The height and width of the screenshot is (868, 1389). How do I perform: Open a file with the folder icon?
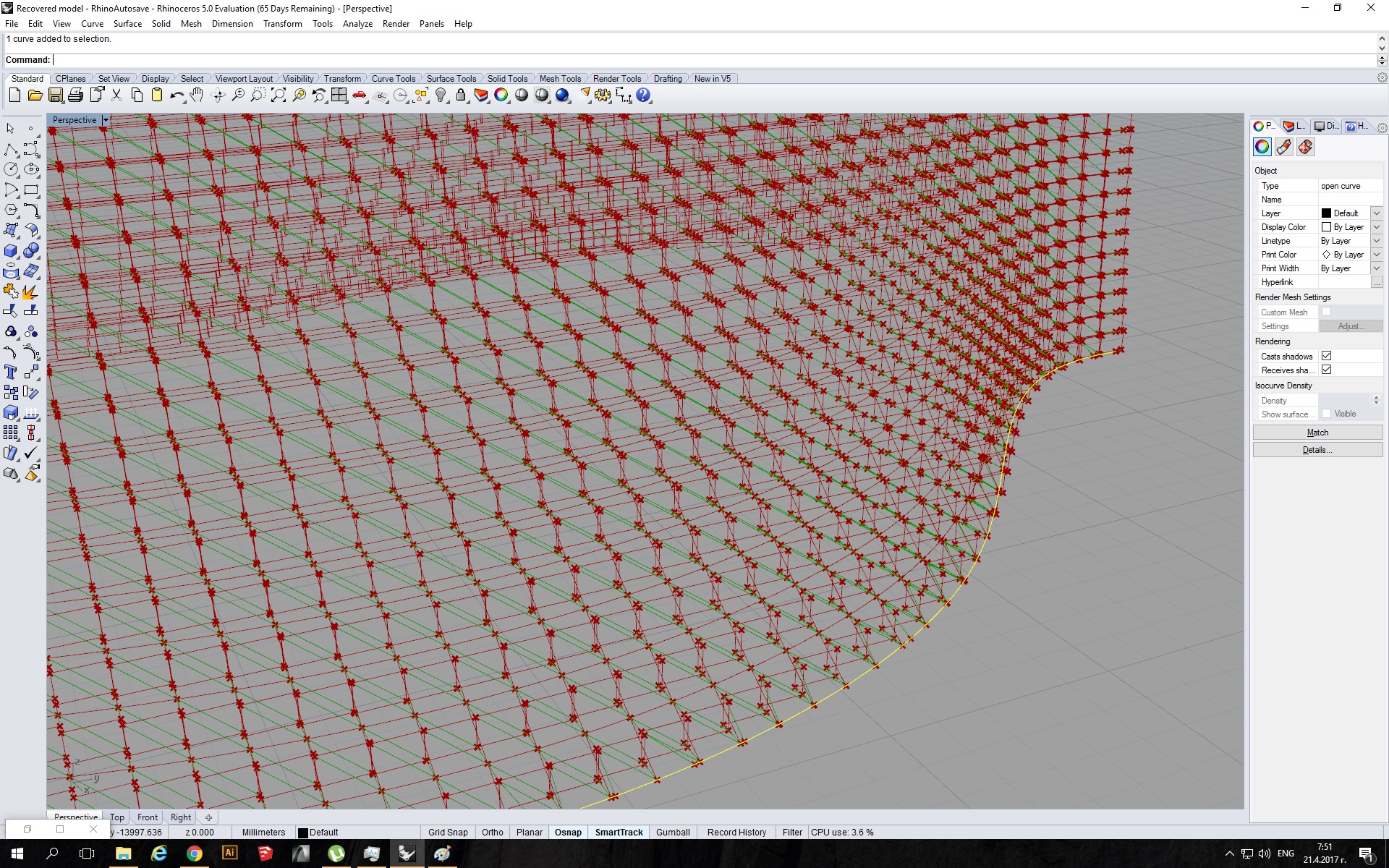click(x=35, y=95)
